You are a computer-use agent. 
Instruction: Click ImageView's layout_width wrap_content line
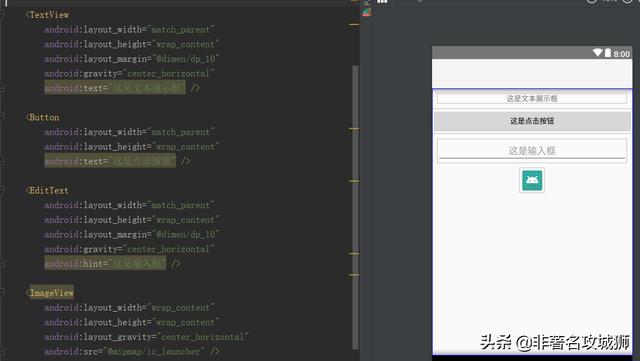pos(129,308)
